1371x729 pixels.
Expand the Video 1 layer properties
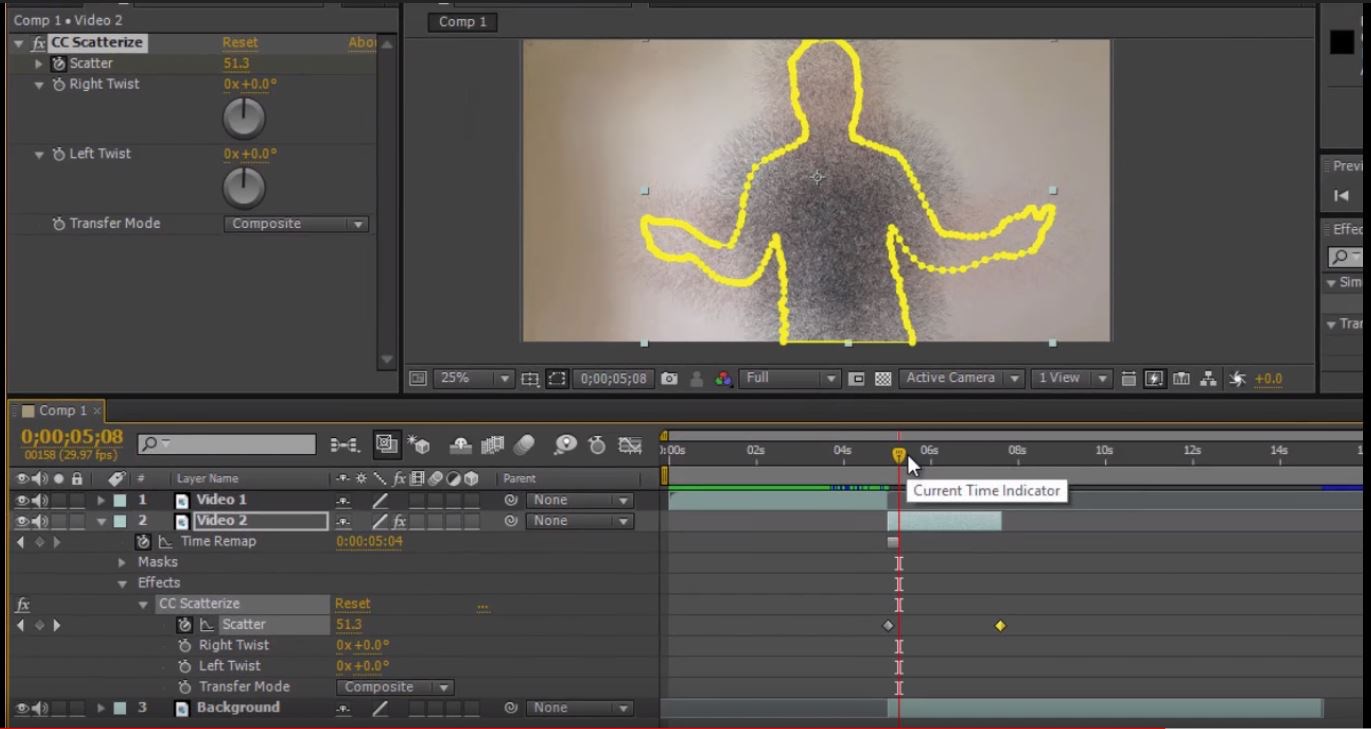tap(100, 500)
